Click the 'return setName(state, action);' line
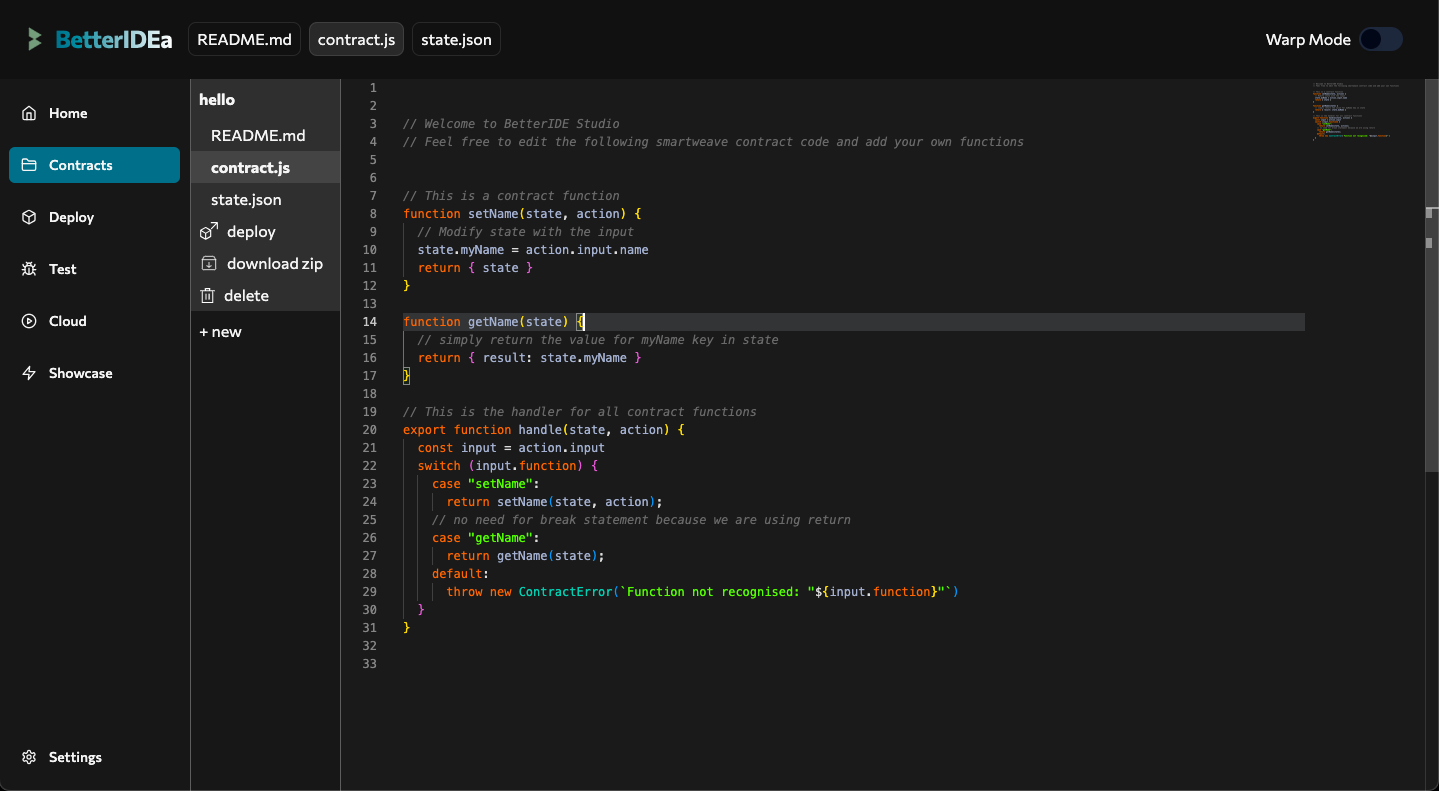 (554, 502)
